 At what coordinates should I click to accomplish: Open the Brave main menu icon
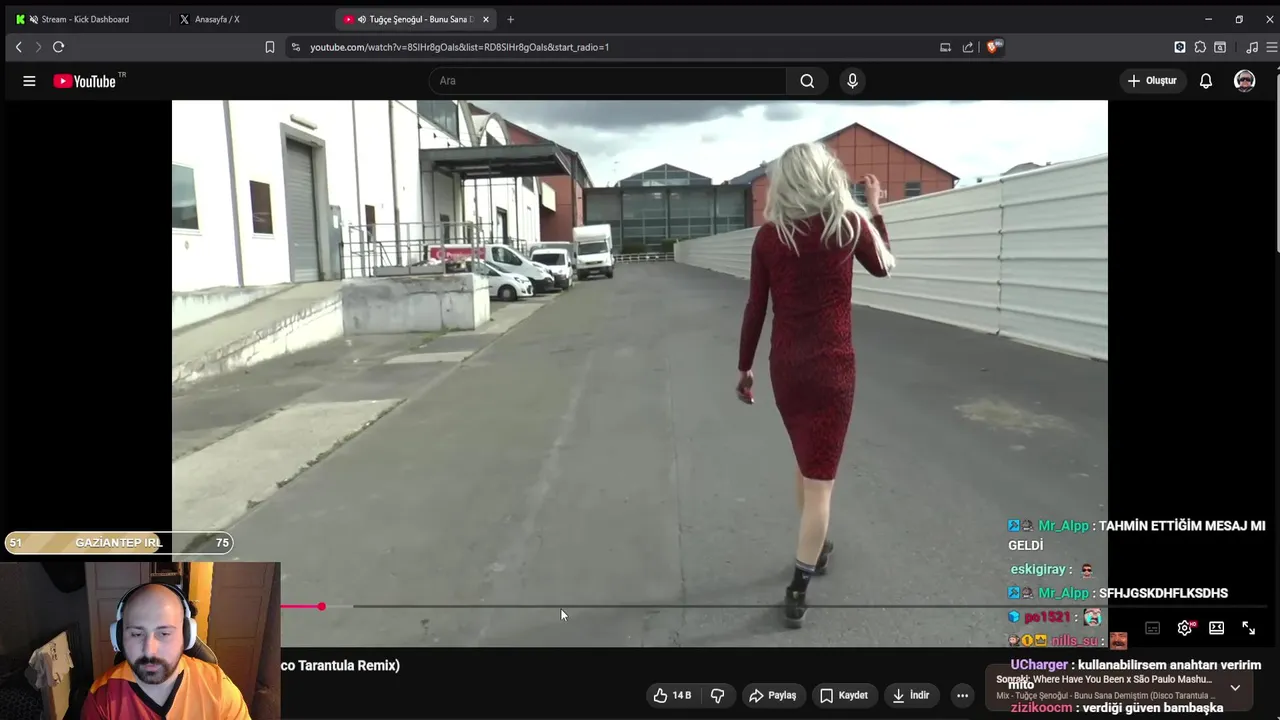click(1271, 47)
